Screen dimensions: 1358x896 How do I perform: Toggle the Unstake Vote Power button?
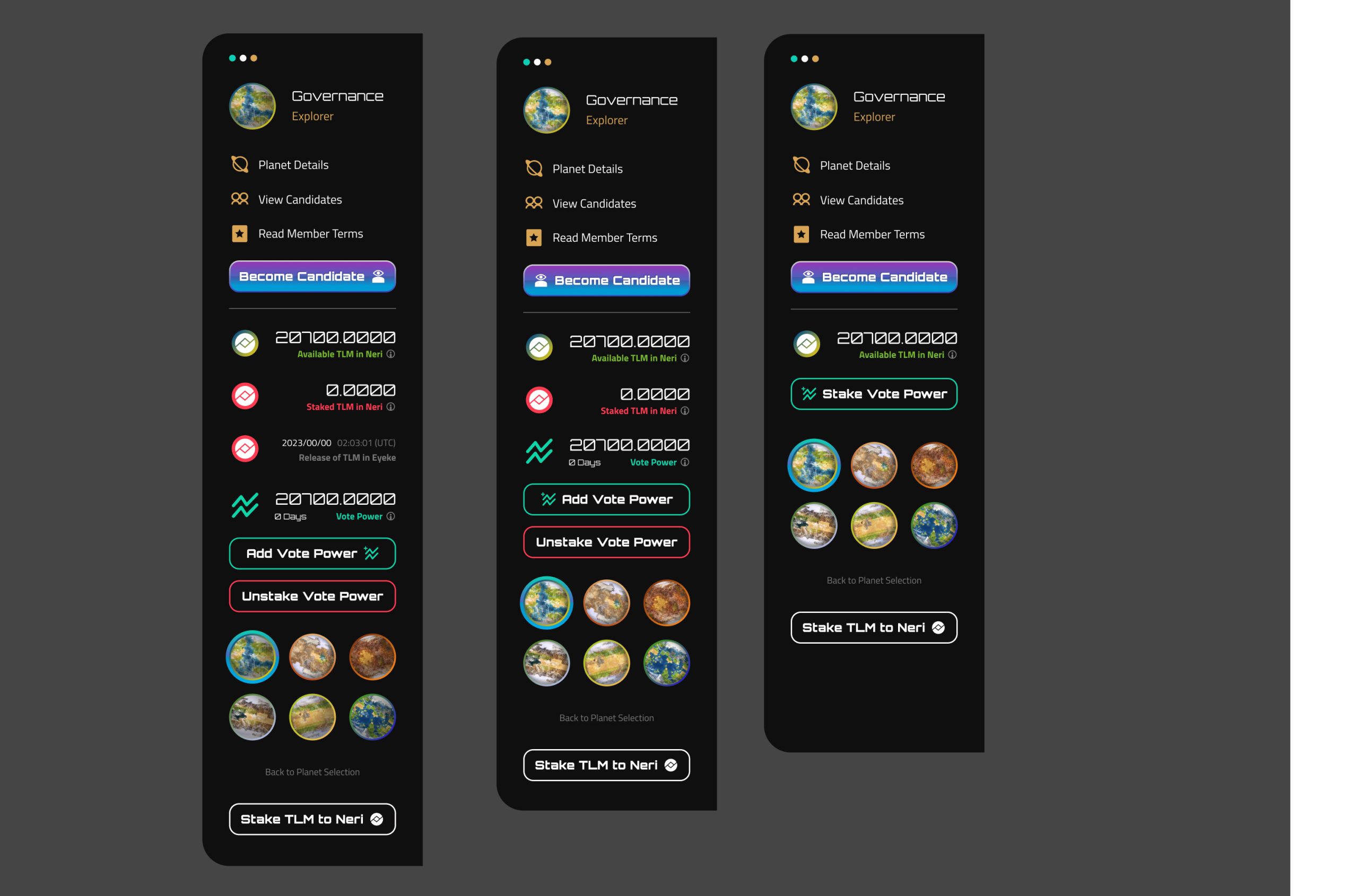[x=311, y=596]
